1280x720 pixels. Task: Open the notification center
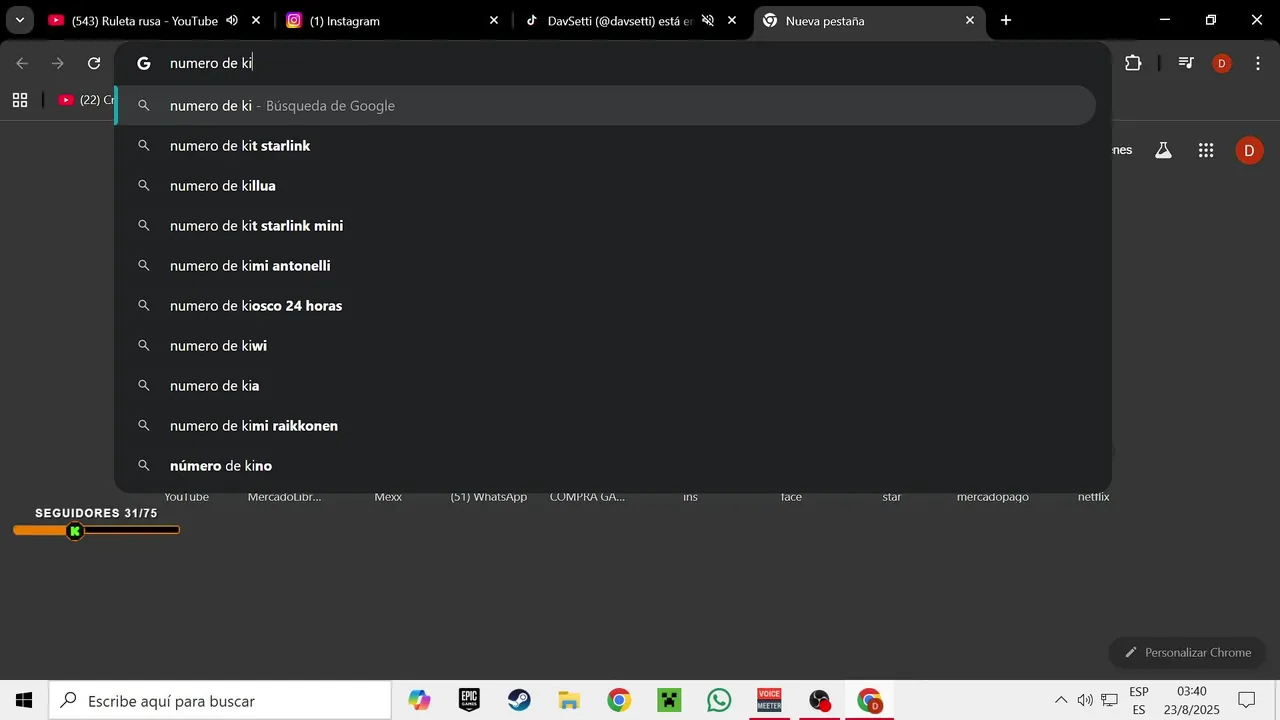click(x=1247, y=700)
